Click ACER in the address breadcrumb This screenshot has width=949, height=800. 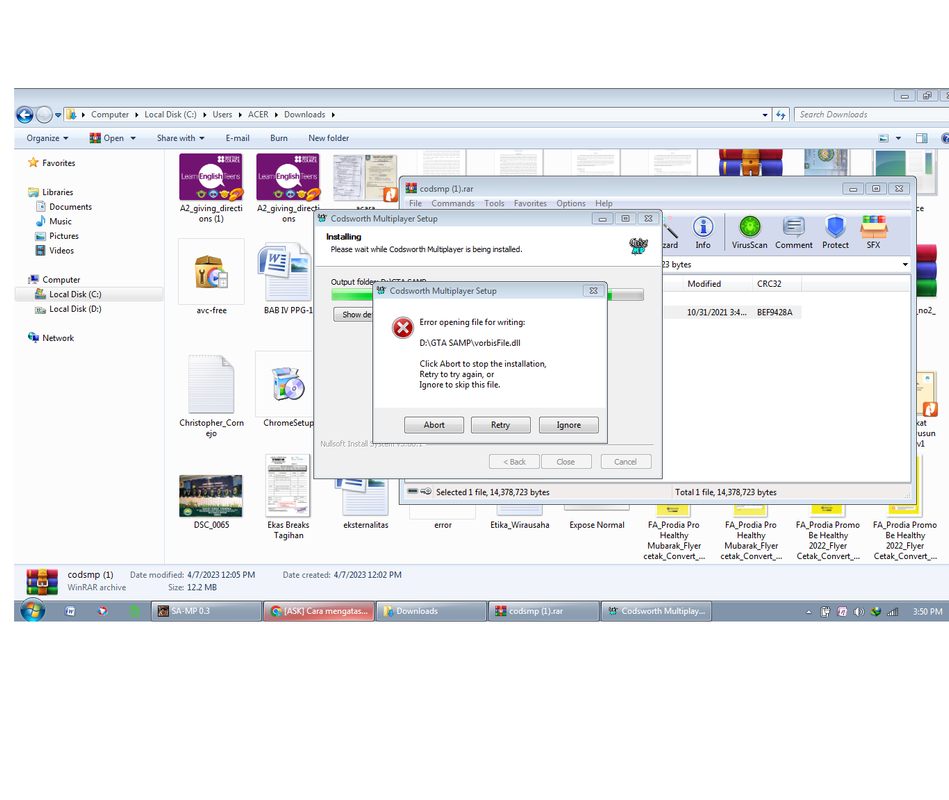[258, 114]
